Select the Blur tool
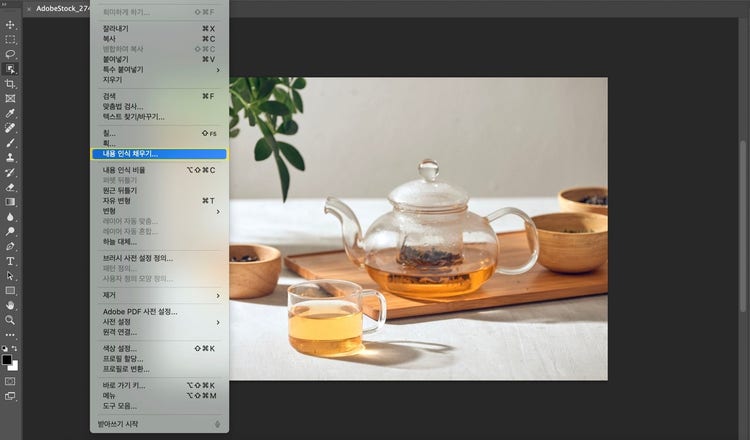Image resolution: width=750 pixels, height=440 pixels. (x=10, y=217)
